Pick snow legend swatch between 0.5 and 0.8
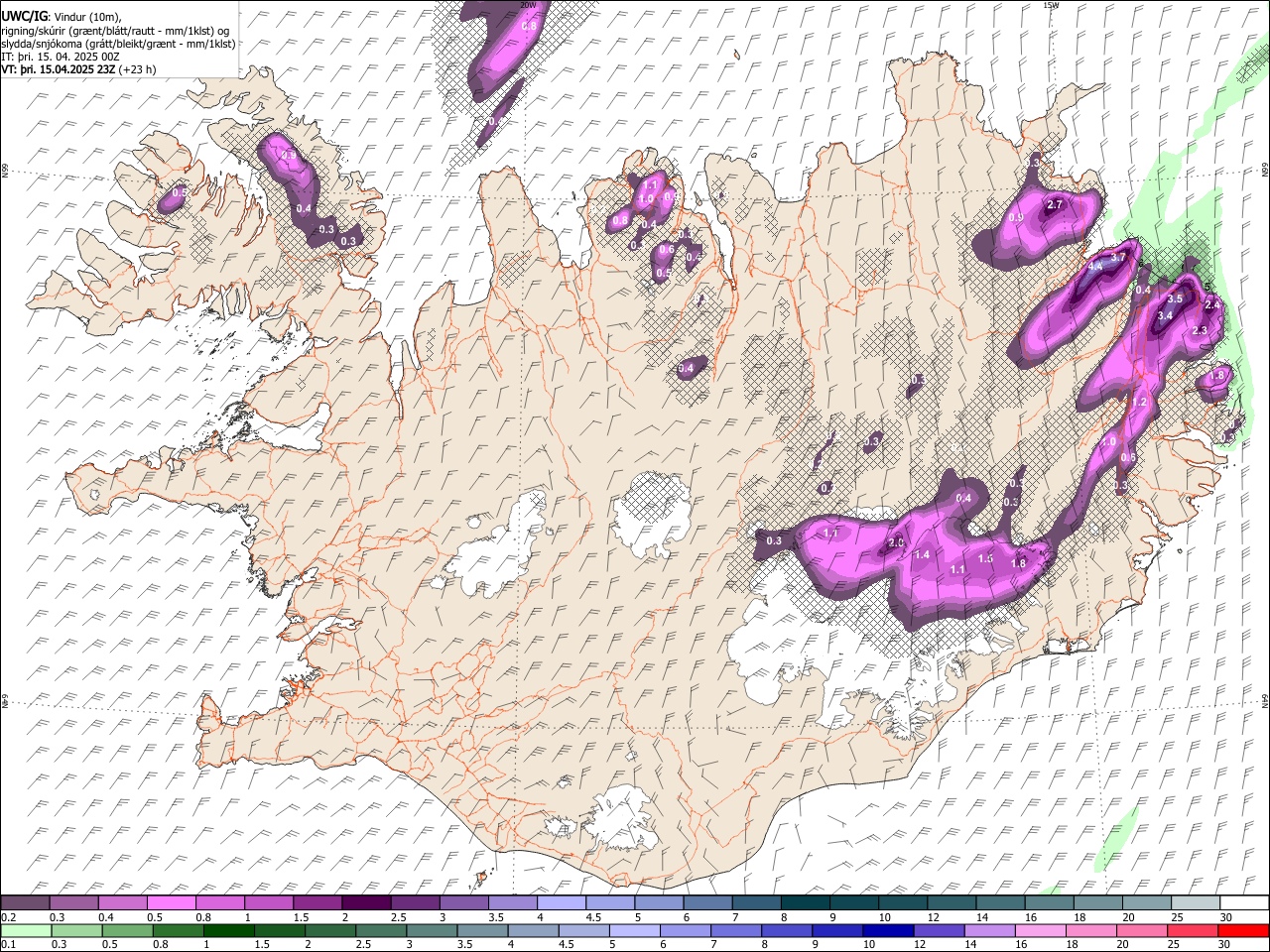1270x952 pixels. click(x=171, y=902)
